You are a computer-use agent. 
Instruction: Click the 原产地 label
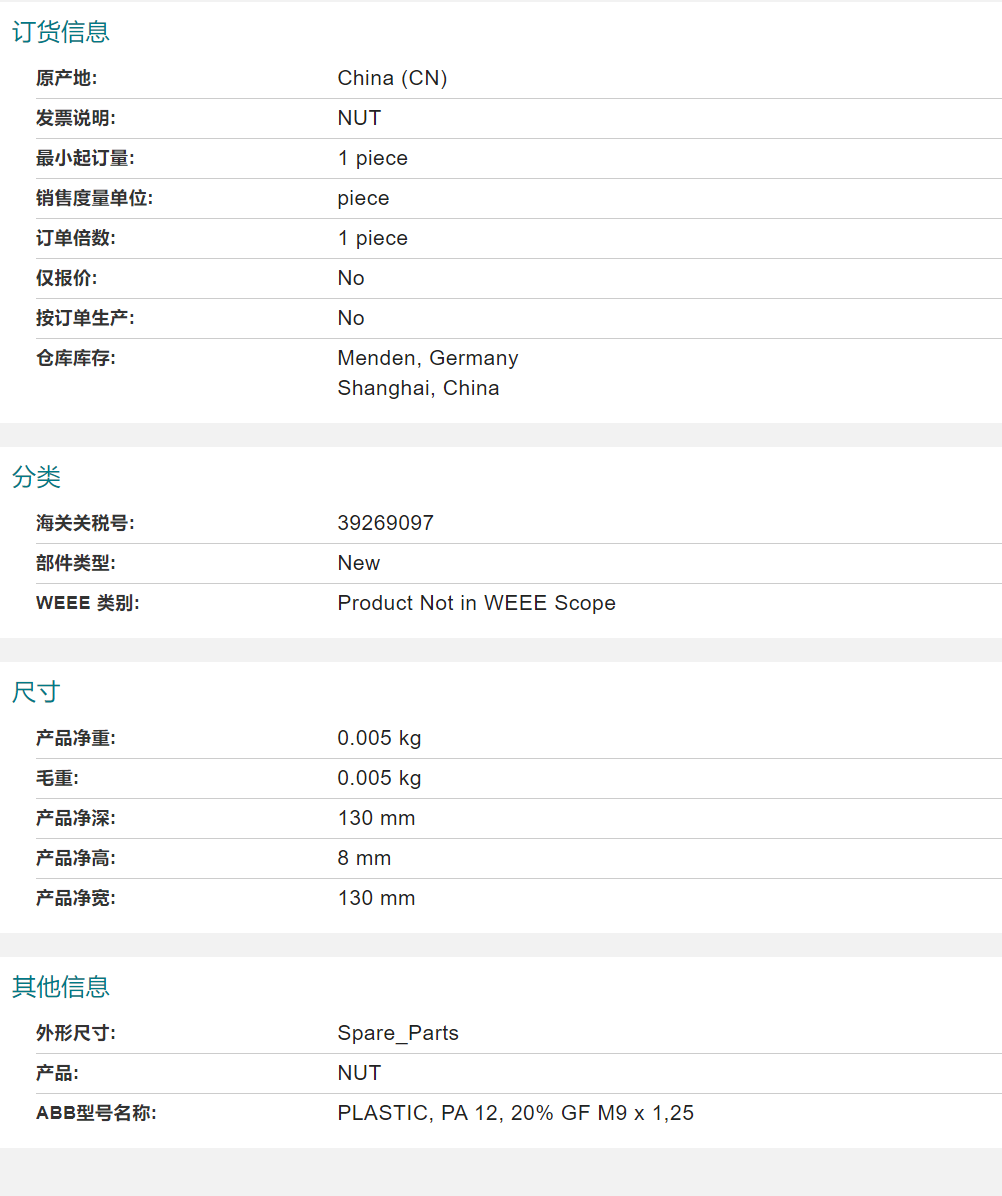coord(67,78)
